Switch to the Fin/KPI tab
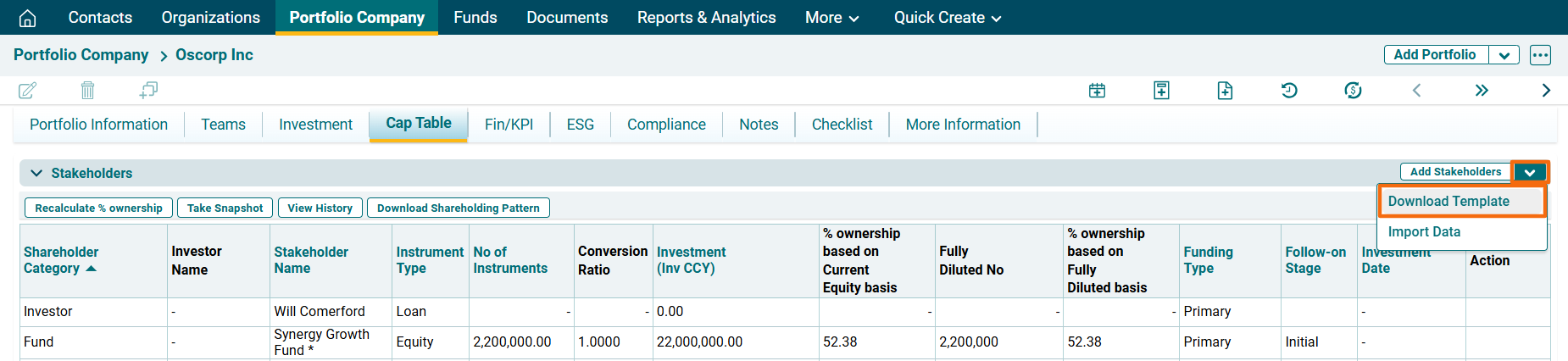 [x=509, y=125]
